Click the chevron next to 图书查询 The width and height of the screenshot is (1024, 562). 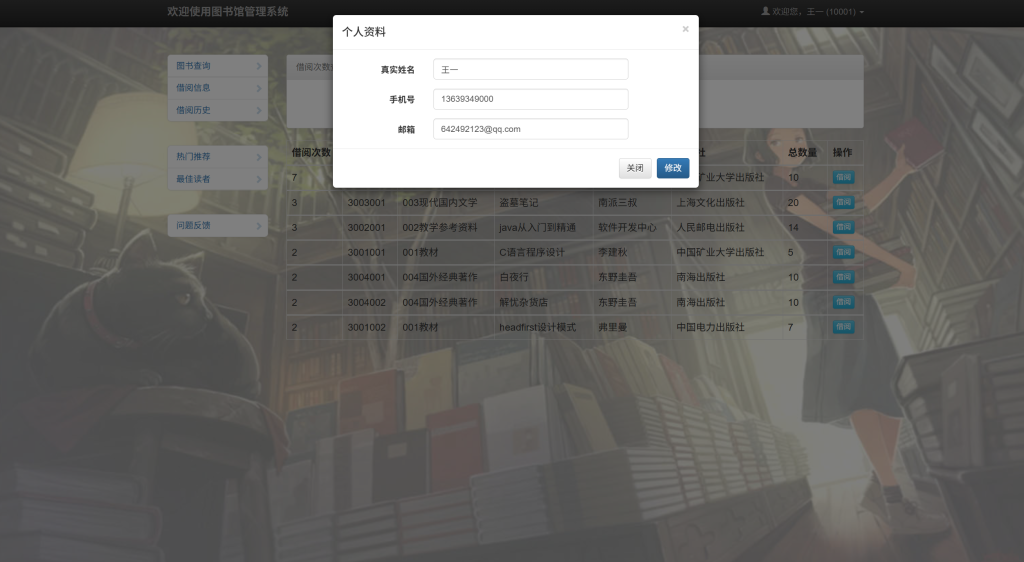pyautogui.click(x=259, y=66)
